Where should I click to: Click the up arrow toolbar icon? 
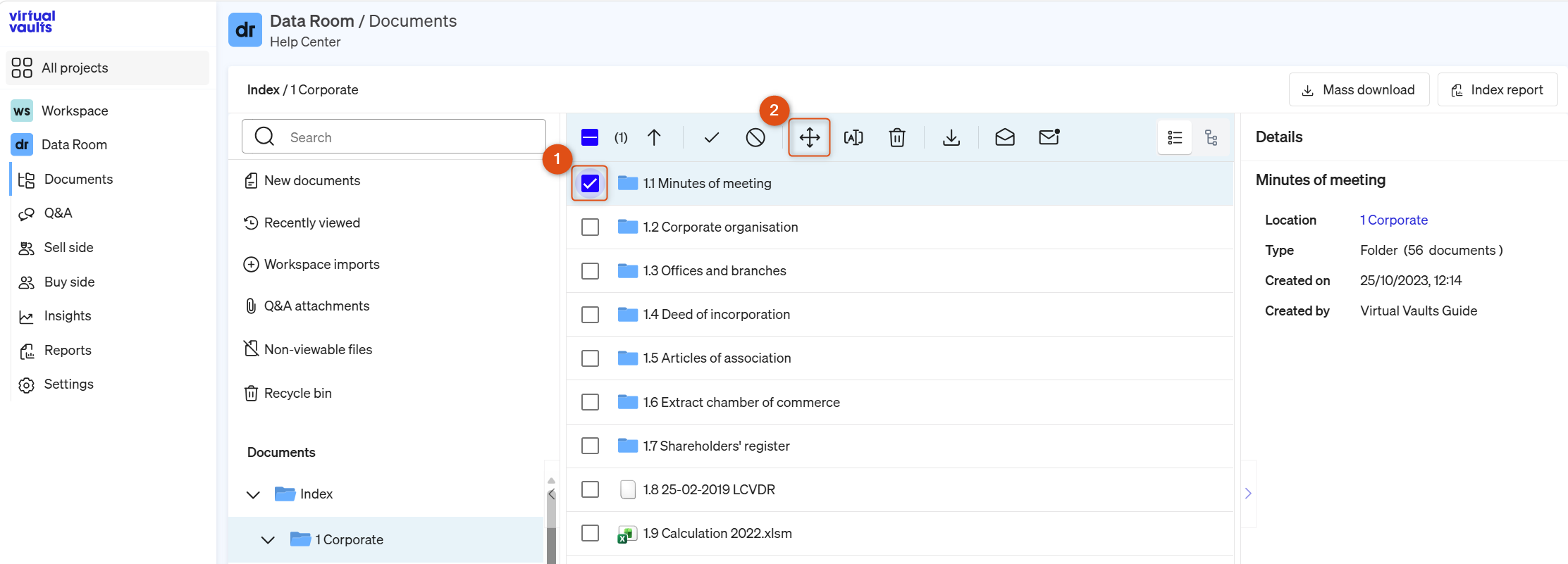tap(654, 137)
